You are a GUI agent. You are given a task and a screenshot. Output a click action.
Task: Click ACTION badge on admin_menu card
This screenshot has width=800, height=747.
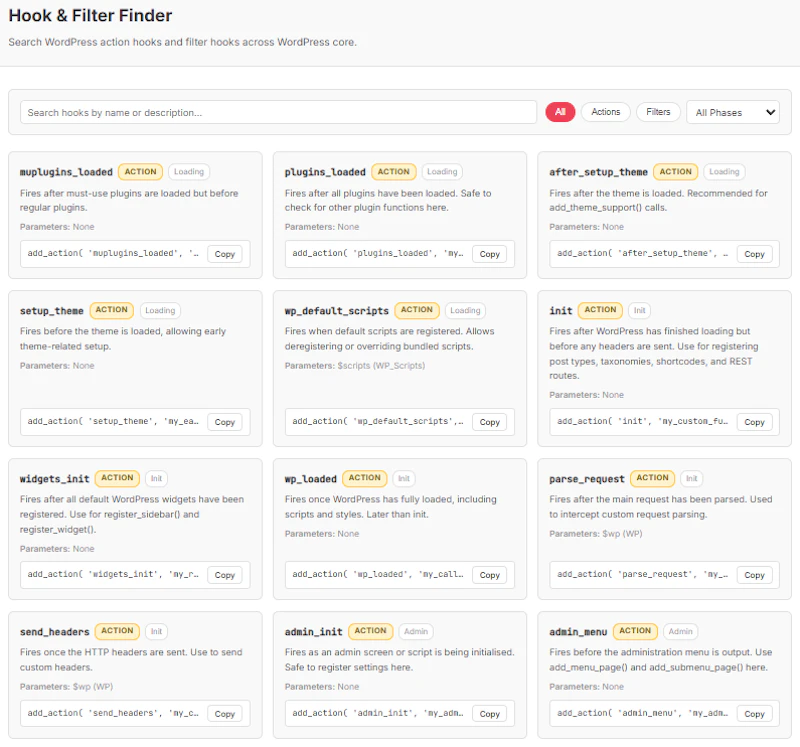(x=635, y=631)
